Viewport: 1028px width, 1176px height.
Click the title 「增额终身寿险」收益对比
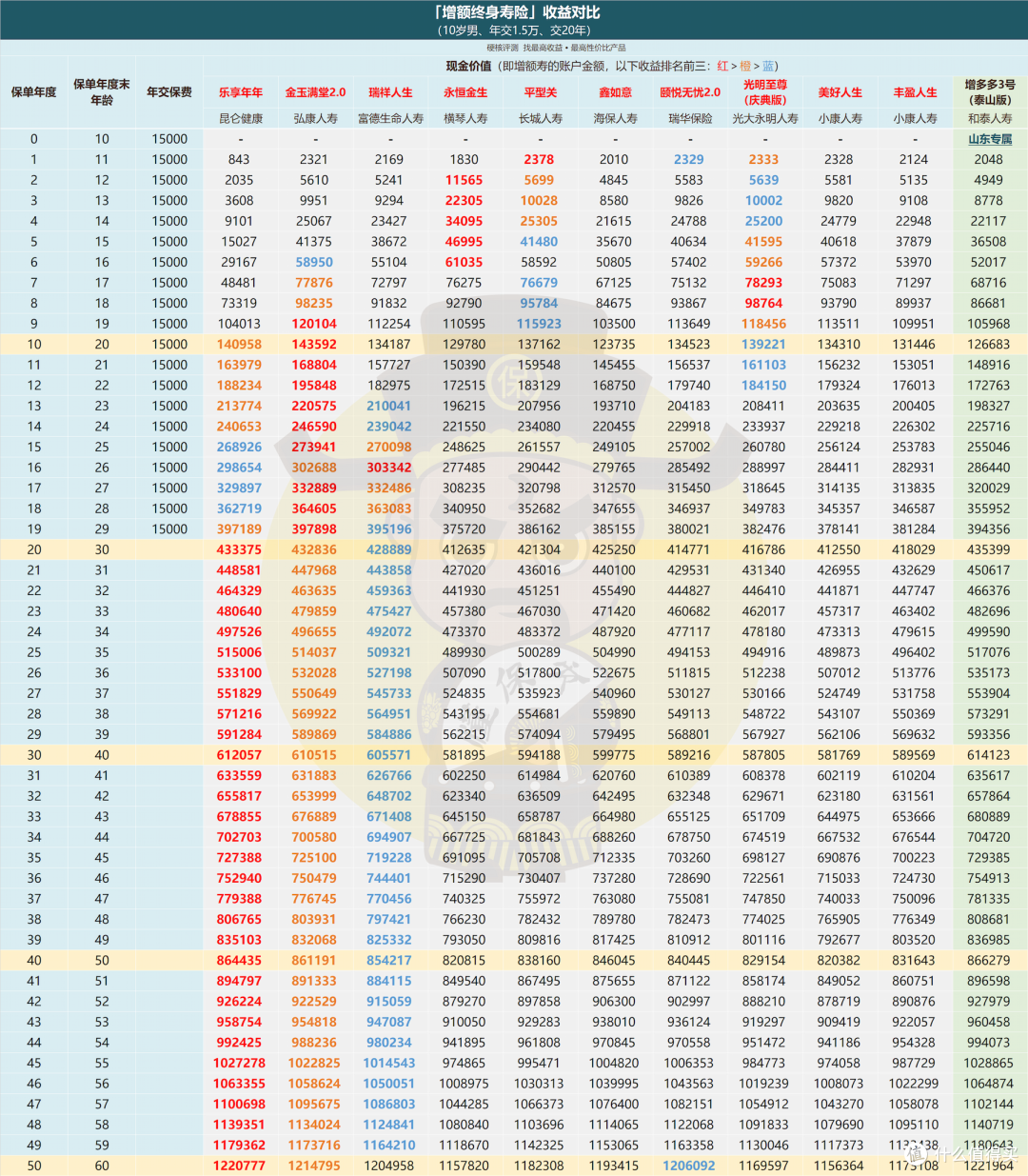coord(516,12)
